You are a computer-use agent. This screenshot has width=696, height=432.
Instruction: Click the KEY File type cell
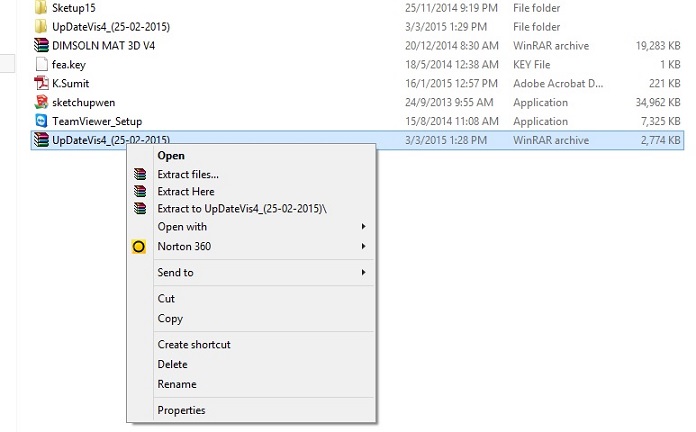tap(531, 64)
